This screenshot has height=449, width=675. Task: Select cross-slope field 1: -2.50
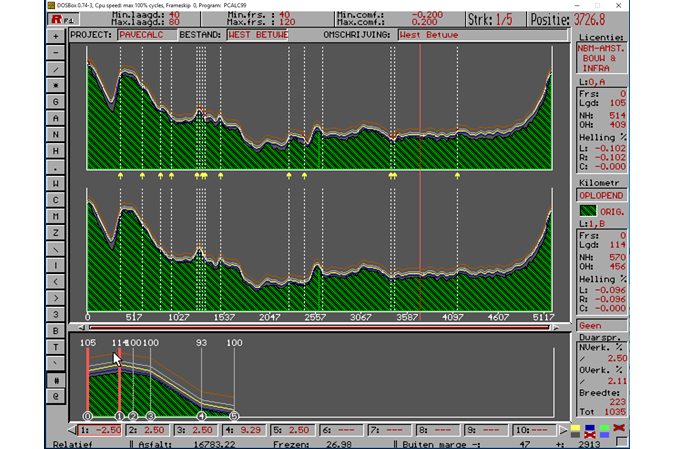pos(100,430)
